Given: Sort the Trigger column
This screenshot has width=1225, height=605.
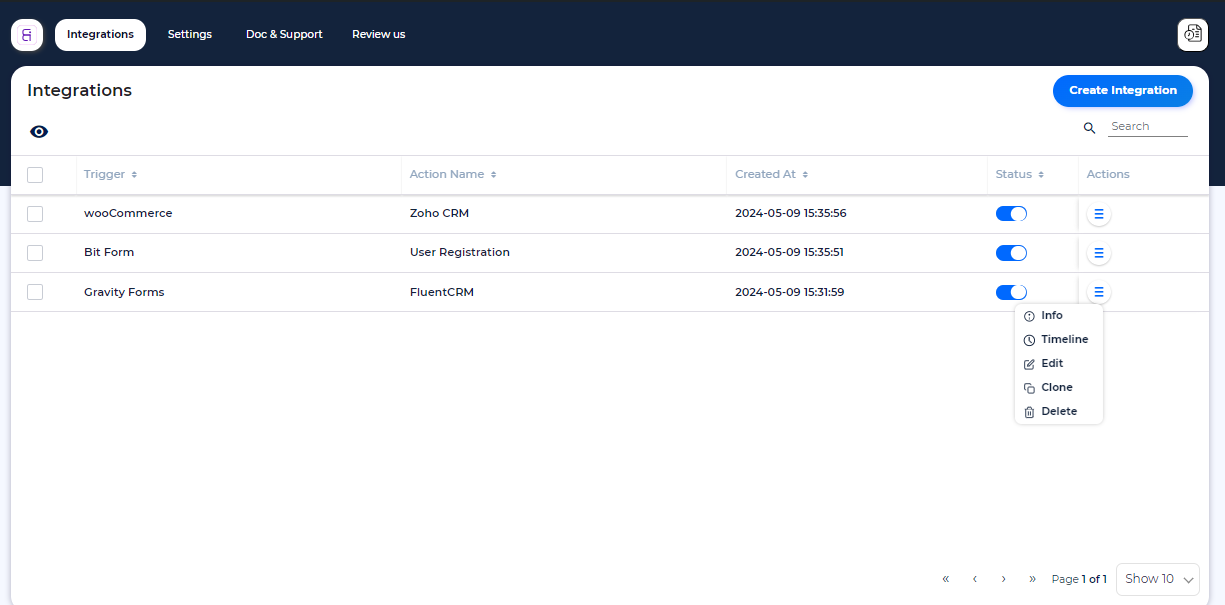Looking at the screenshot, I should pyautogui.click(x=110, y=174).
